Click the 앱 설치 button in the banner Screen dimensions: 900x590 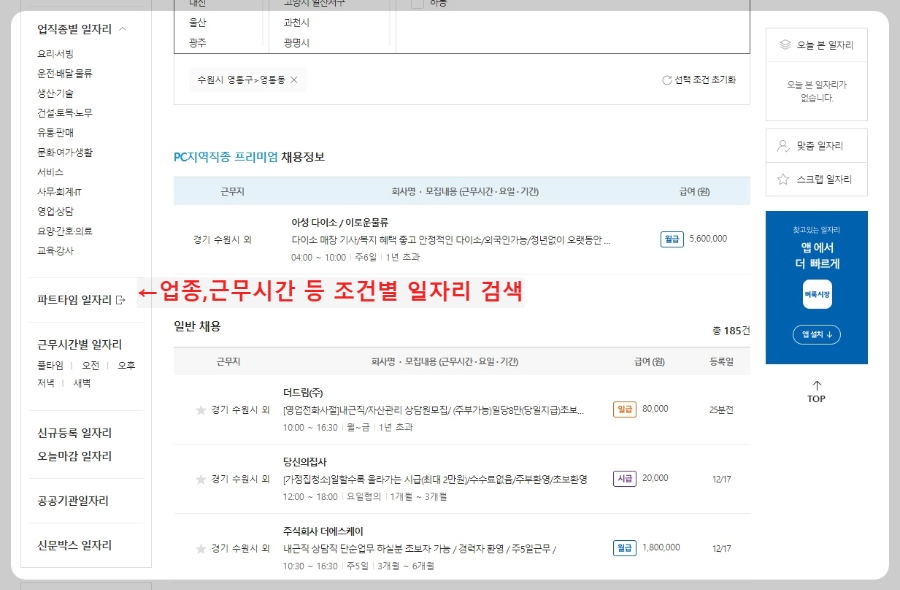pos(816,335)
